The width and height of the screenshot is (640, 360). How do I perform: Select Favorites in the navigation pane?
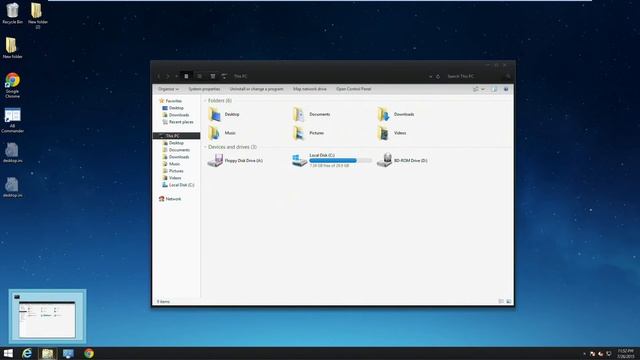click(171, 101)
